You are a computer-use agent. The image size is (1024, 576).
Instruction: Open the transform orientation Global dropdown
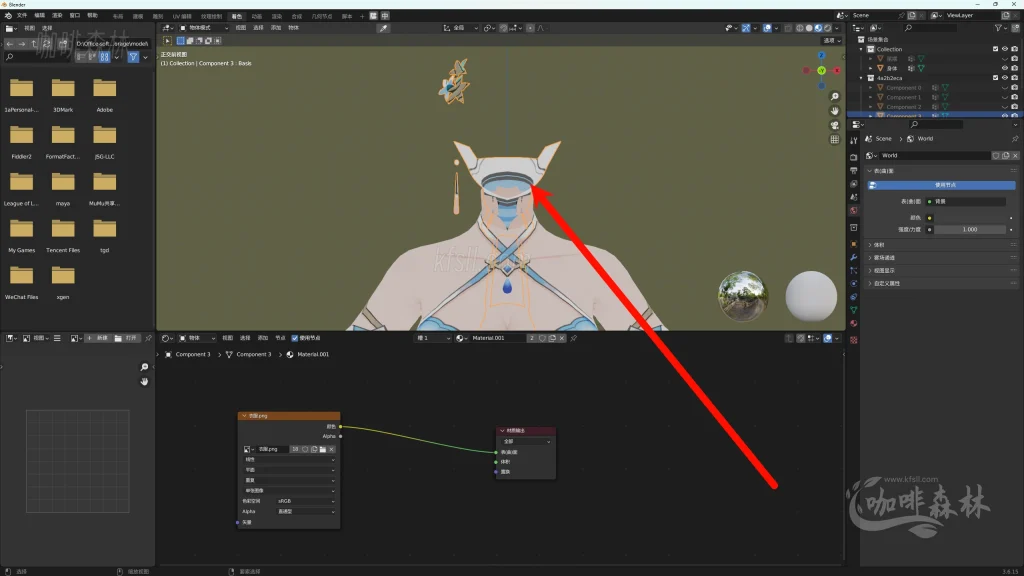pyautogui.click(x=460, y=28)
